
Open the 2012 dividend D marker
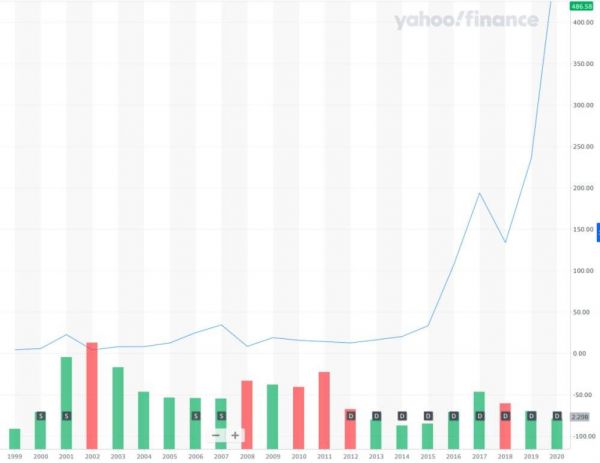pos(351,415)
